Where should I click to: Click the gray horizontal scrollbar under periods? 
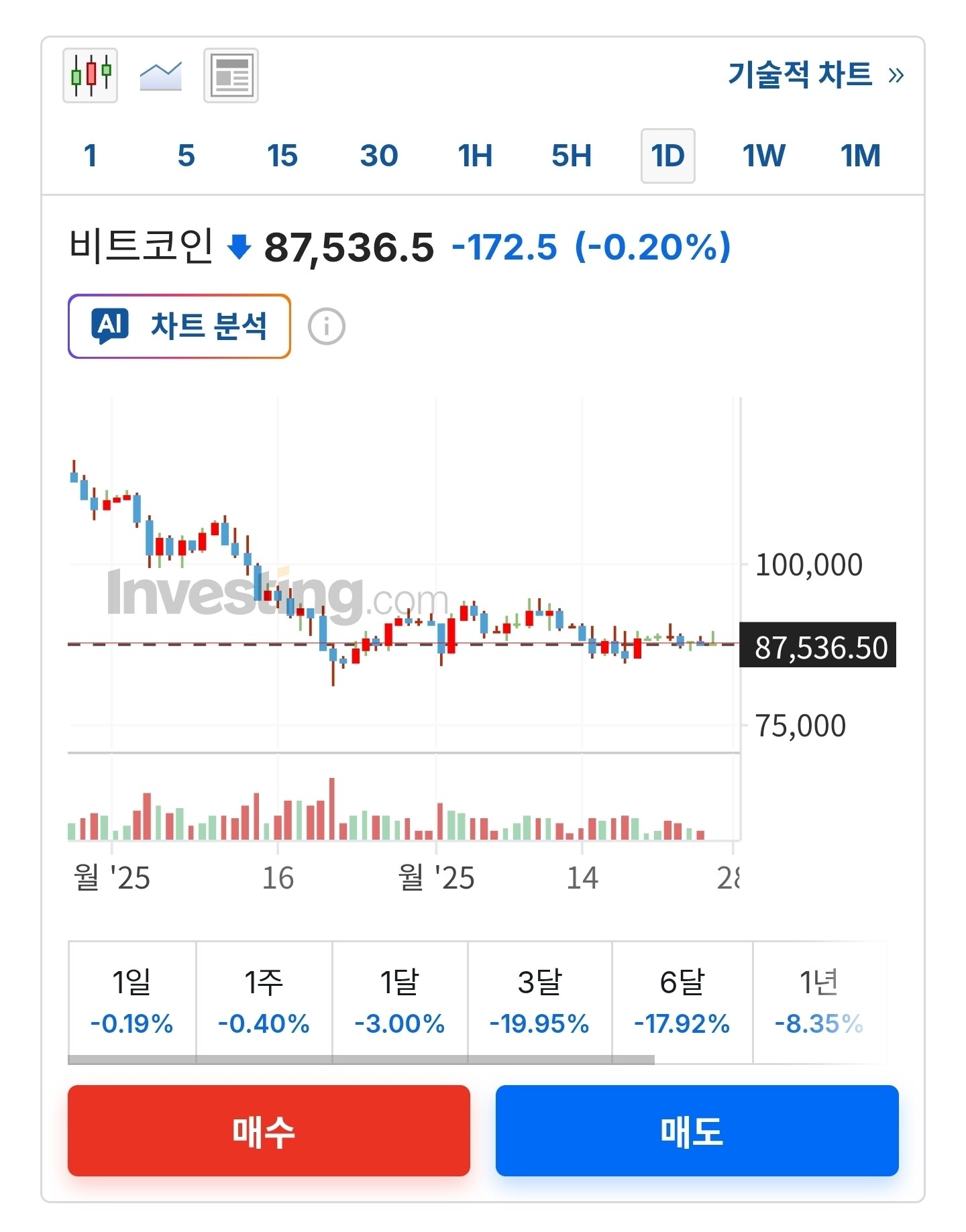361,1060
